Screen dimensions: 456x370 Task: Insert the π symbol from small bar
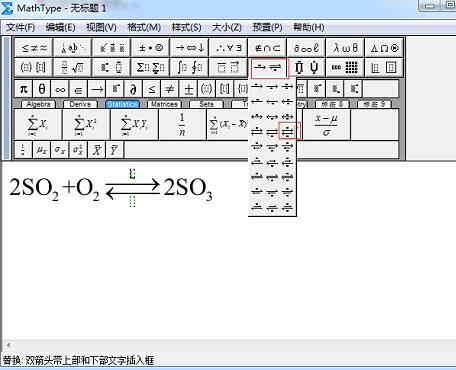pyautogui.click(x=24, y=89)
